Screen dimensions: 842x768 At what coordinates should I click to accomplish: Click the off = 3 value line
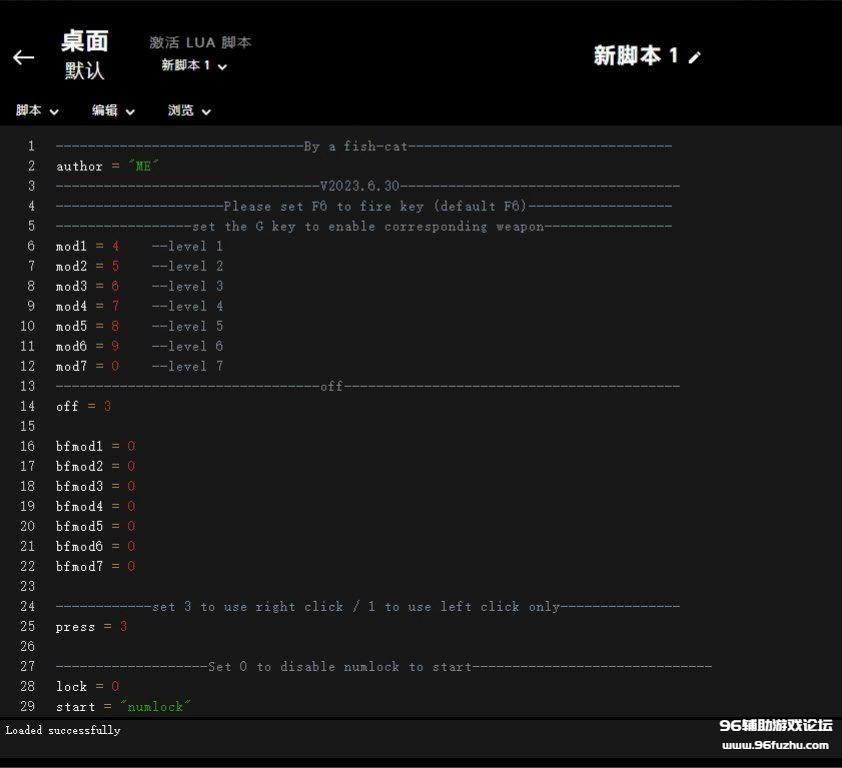tap(84, 406)
